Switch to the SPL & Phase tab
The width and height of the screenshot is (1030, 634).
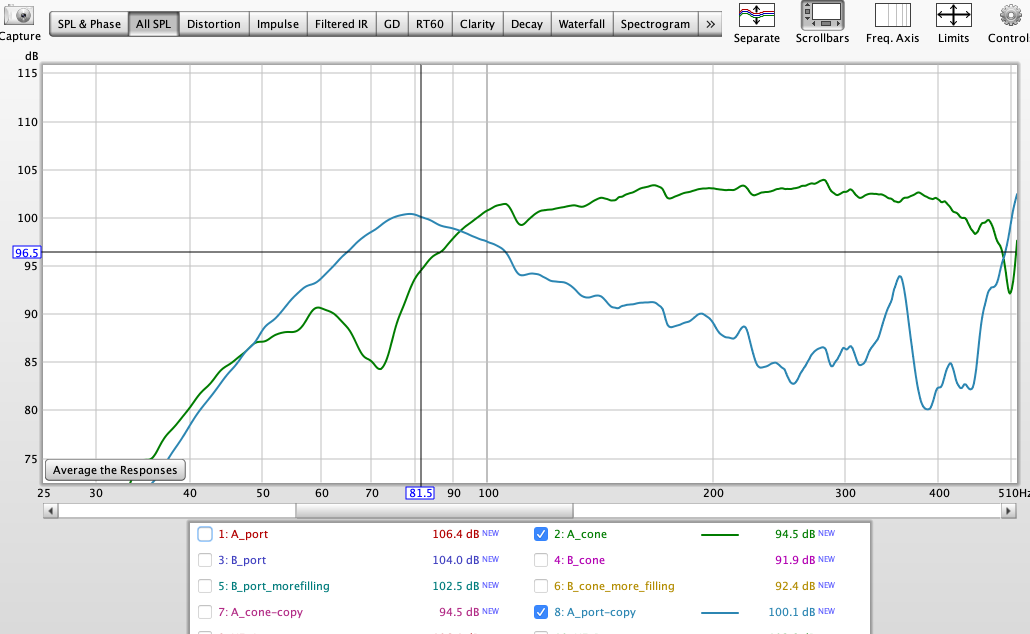click(x=89, y=24)
